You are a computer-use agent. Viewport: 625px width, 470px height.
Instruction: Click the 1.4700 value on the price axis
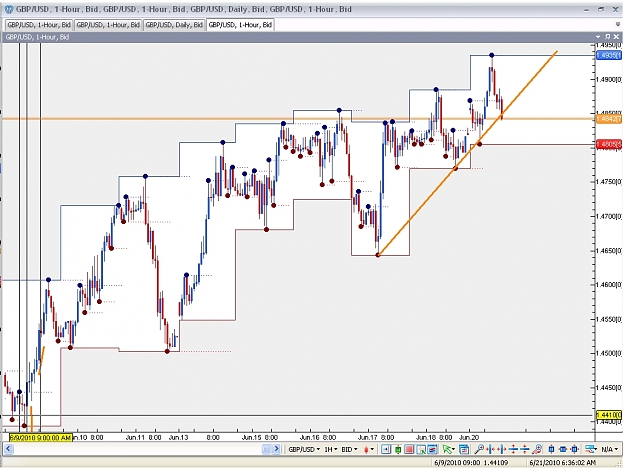coord(608,216)
